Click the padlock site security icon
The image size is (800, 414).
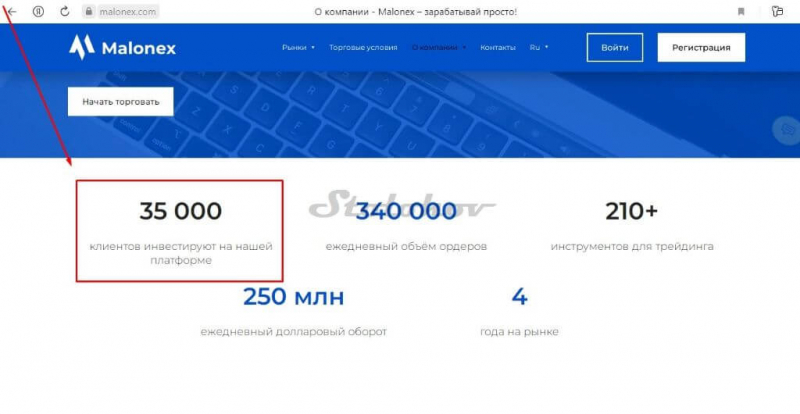pos(89,11)
